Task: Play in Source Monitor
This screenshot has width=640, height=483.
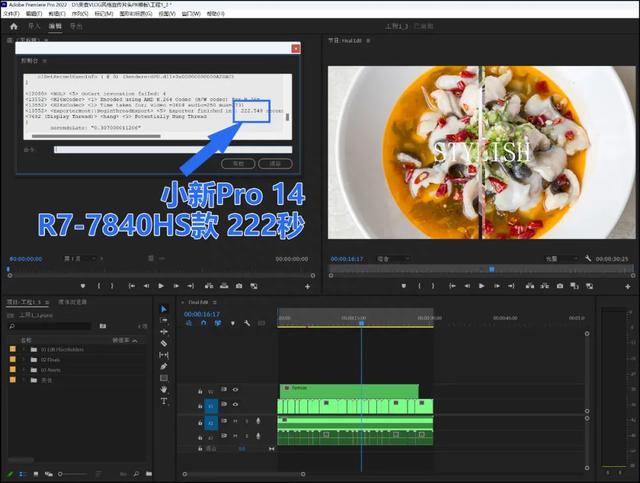Action: (161, 286)
